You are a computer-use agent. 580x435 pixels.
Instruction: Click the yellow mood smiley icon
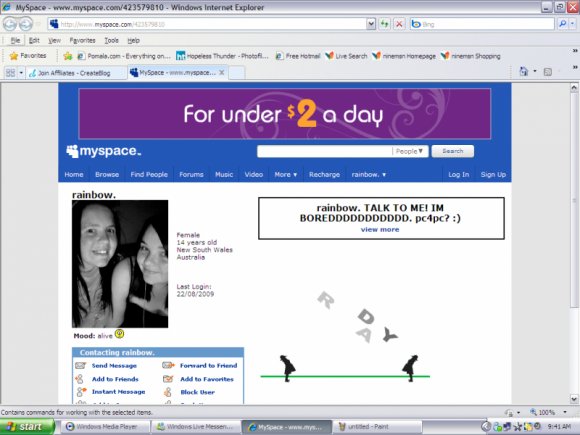click(x=119, y=334)
